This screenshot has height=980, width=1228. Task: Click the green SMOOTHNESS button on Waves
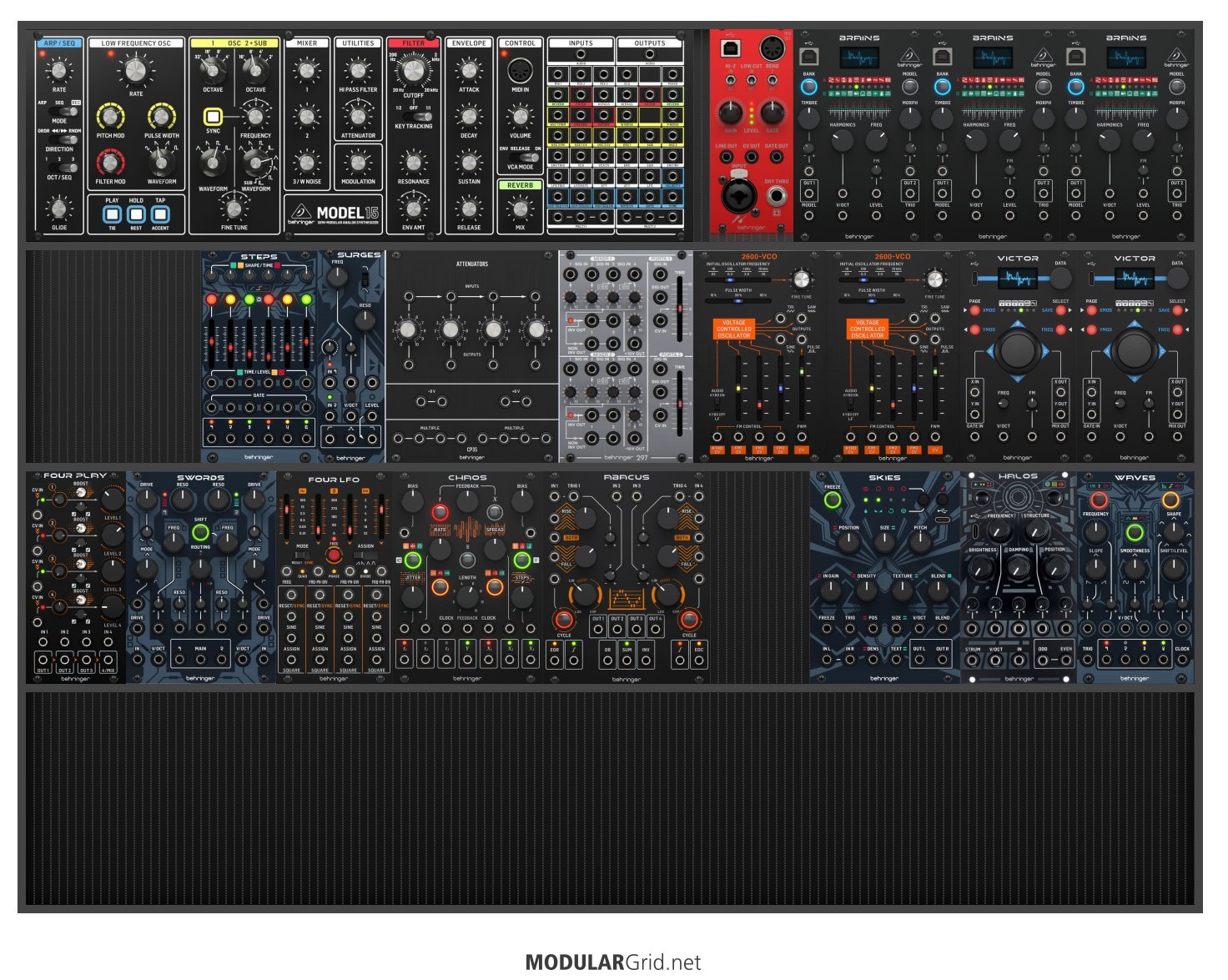[x=1135, y=532]
